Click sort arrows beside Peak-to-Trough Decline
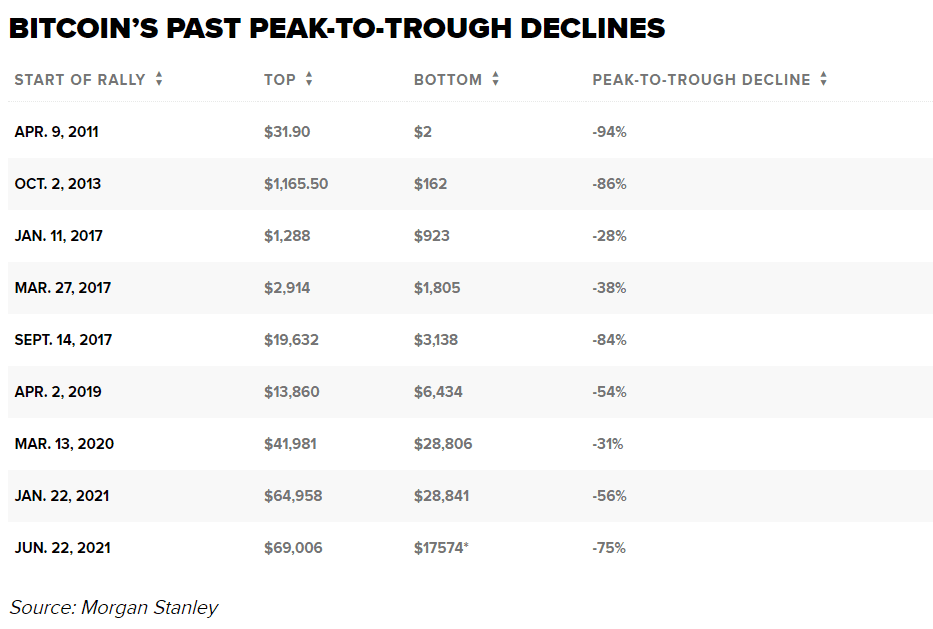Screen dimensions: 933x629 point(823,80)
